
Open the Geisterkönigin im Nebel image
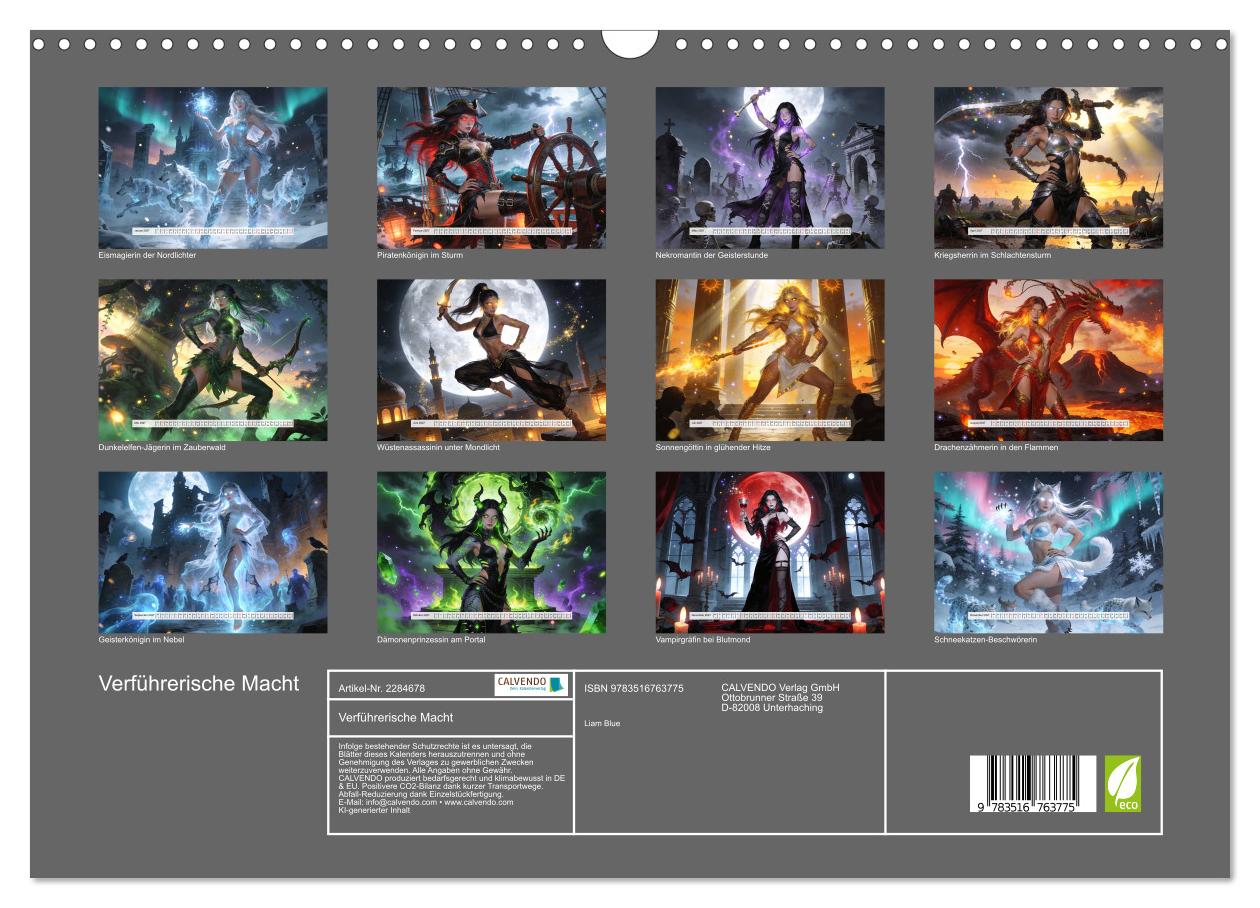point(212,552)
